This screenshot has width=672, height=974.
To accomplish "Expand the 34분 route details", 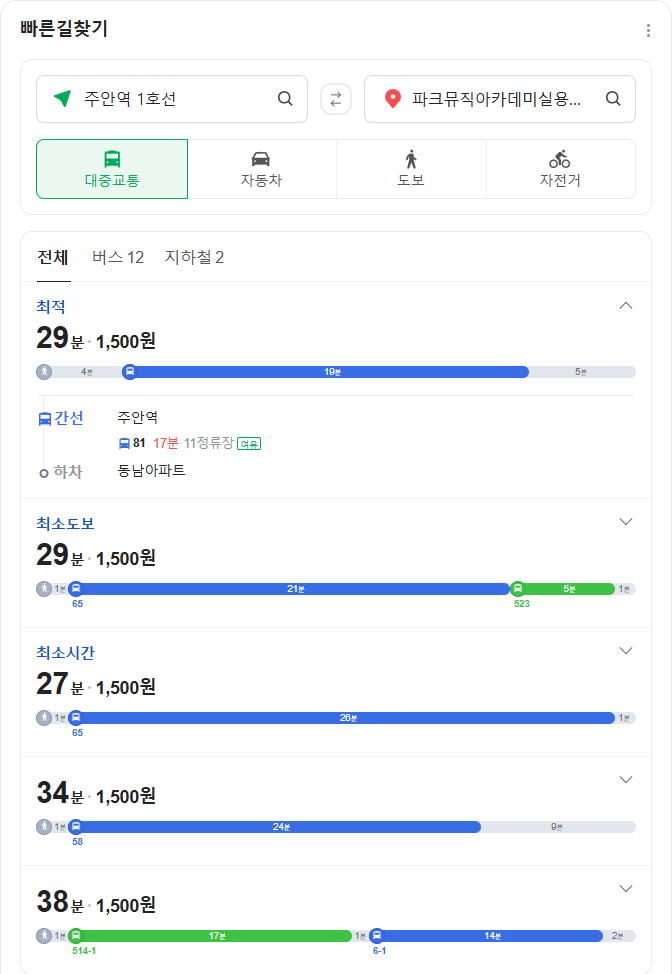I will tap(626, 780).
